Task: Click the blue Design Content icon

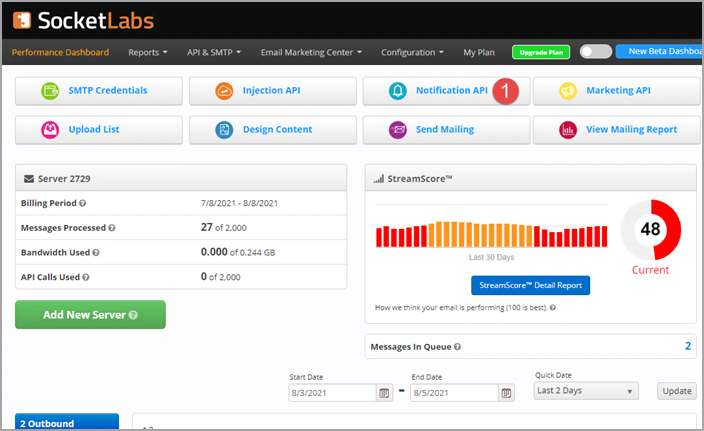Action: click(224, 130)
